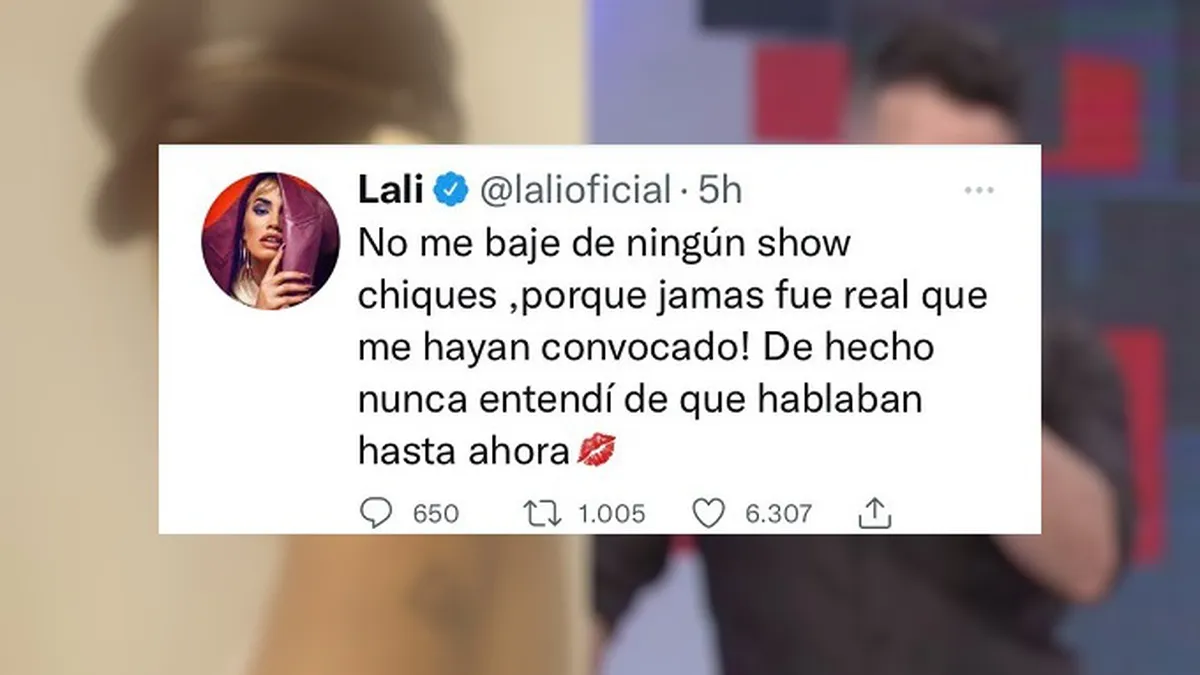Click the red kiss lips emoji

598,452
